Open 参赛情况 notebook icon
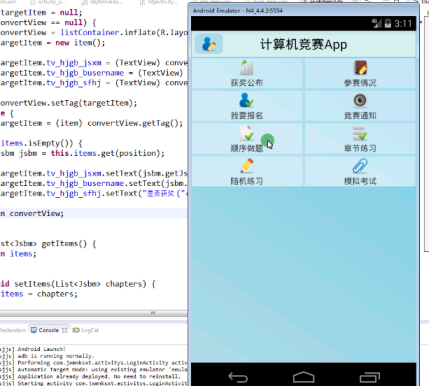This screenshot has height=386, width=429. pyautogui.click(x=360, y=68)
